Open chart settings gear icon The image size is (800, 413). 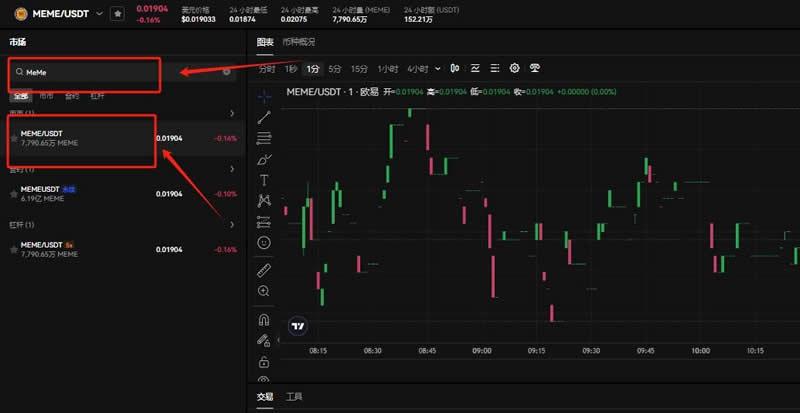point(514,68)
